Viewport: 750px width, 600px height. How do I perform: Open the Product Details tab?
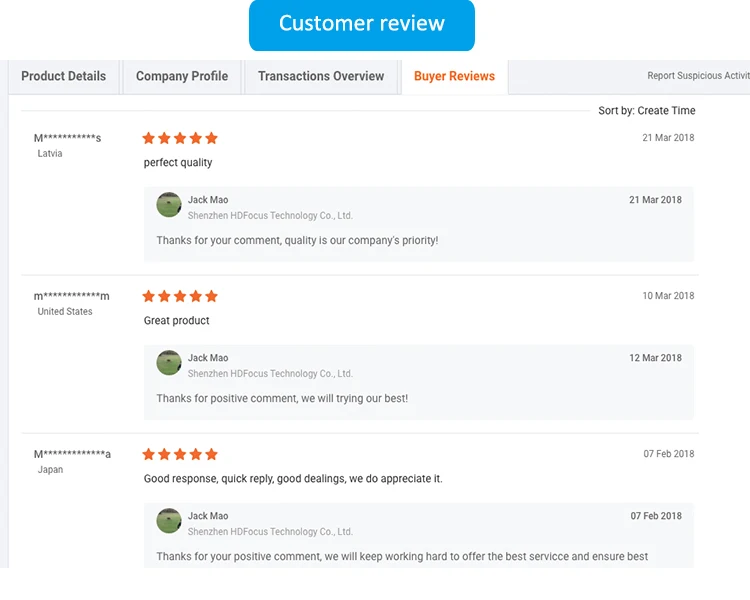63,76
